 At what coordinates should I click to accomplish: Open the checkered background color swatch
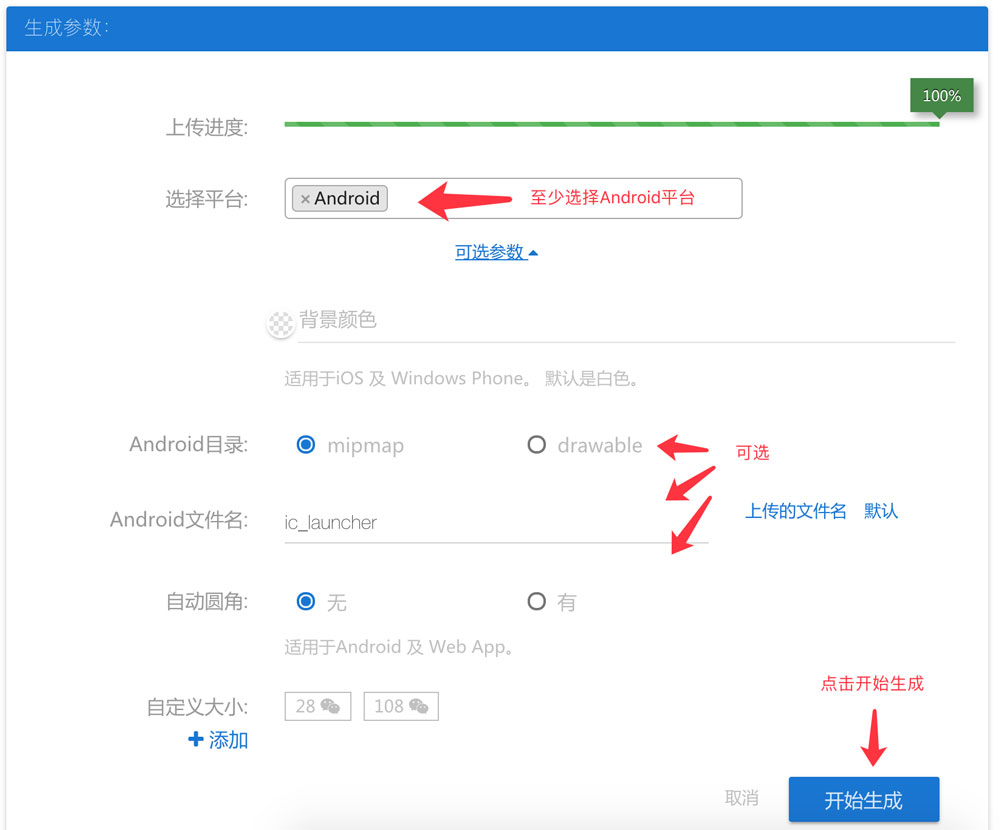pyautogui.click(x=280, y=323)
